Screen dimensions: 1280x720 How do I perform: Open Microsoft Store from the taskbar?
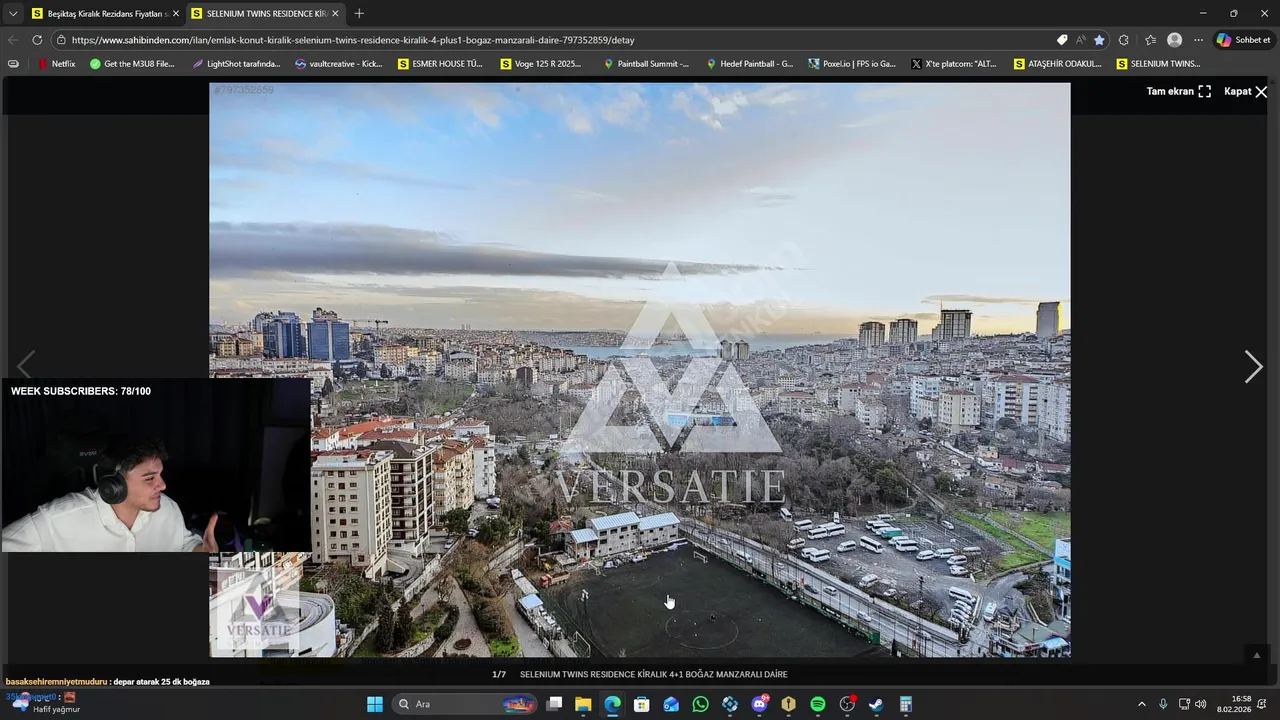pyautogui.click(x=642, y=704)
